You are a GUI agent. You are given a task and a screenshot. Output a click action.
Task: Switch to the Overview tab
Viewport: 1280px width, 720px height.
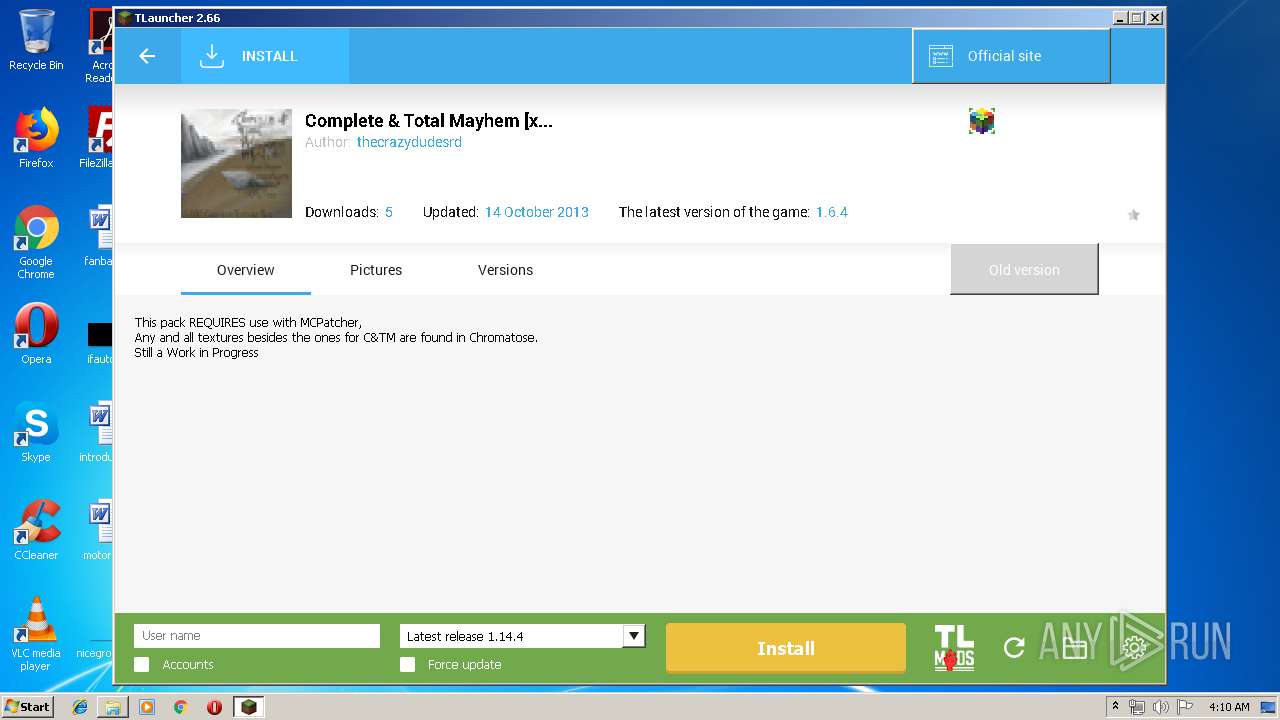pos(246,270)
